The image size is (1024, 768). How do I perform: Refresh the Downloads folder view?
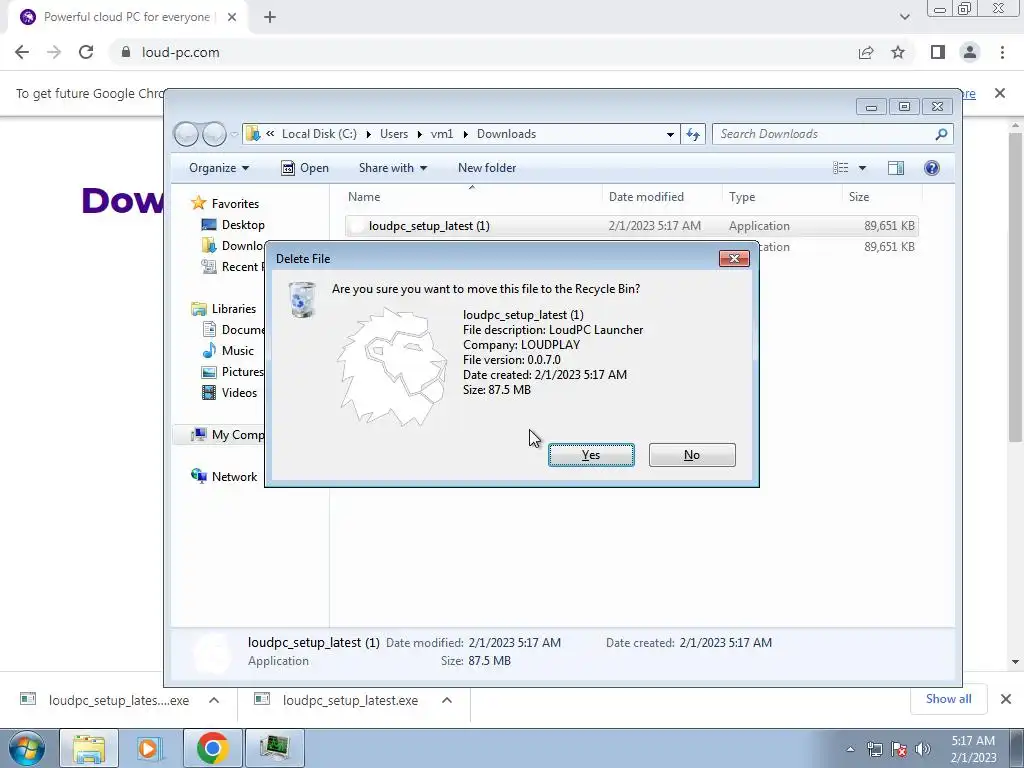point(693,134)
